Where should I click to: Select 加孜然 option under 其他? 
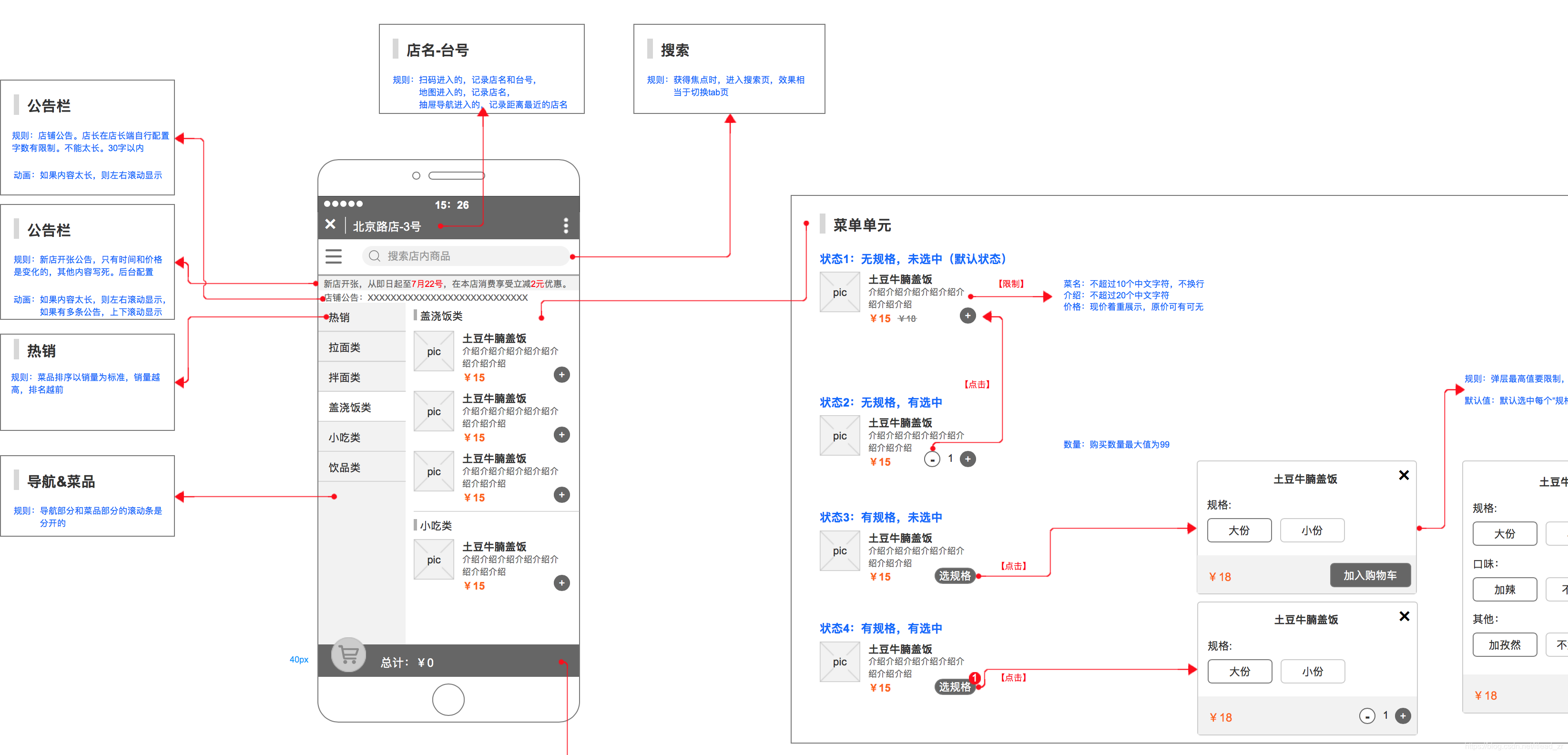pyautogui.click(x=1505, y=645)
